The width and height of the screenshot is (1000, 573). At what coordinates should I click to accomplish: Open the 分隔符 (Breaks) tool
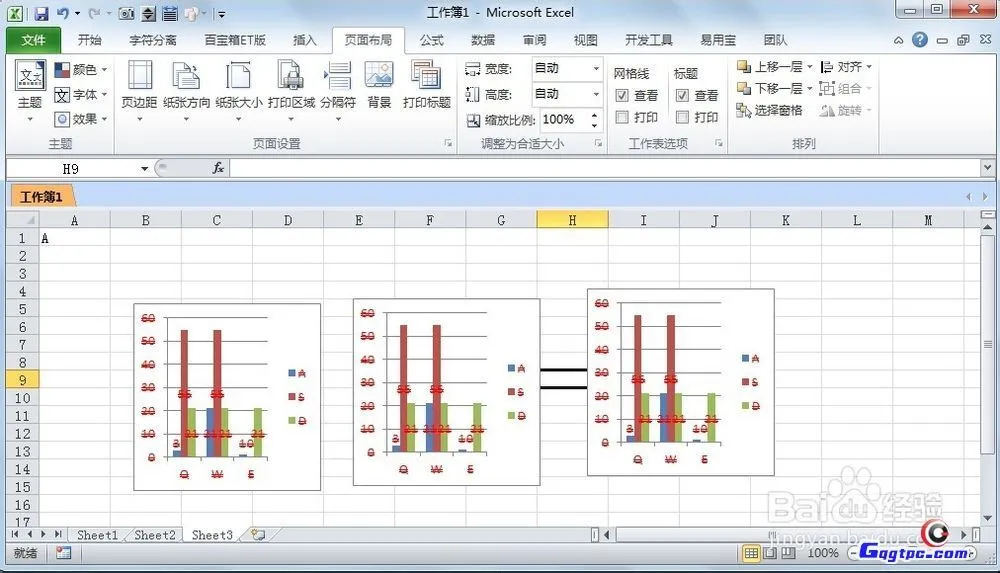(x=338, y=85)
